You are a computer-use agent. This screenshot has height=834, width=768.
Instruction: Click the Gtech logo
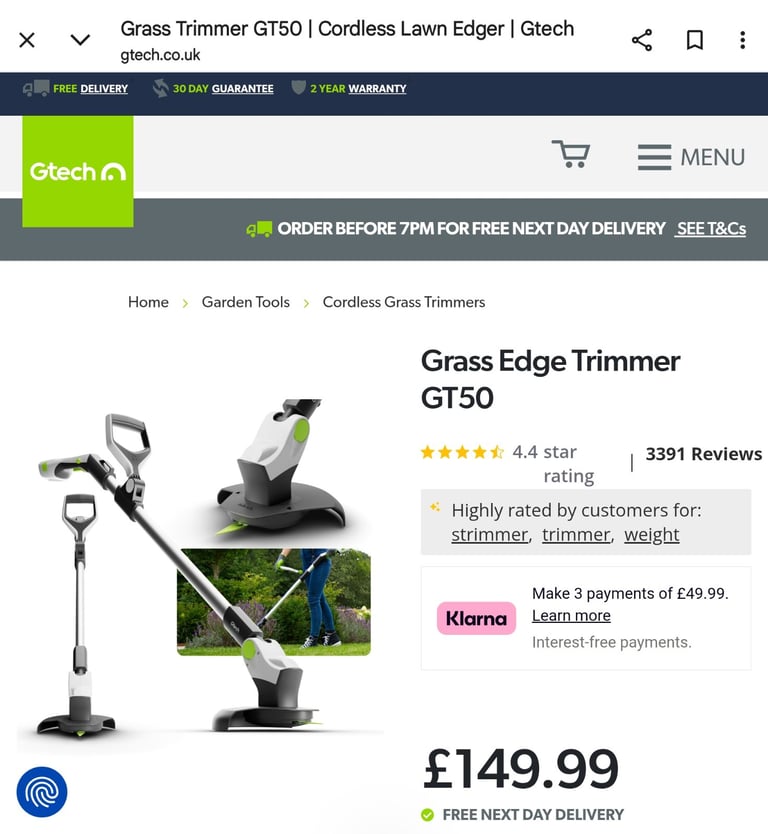coord(78,171)
